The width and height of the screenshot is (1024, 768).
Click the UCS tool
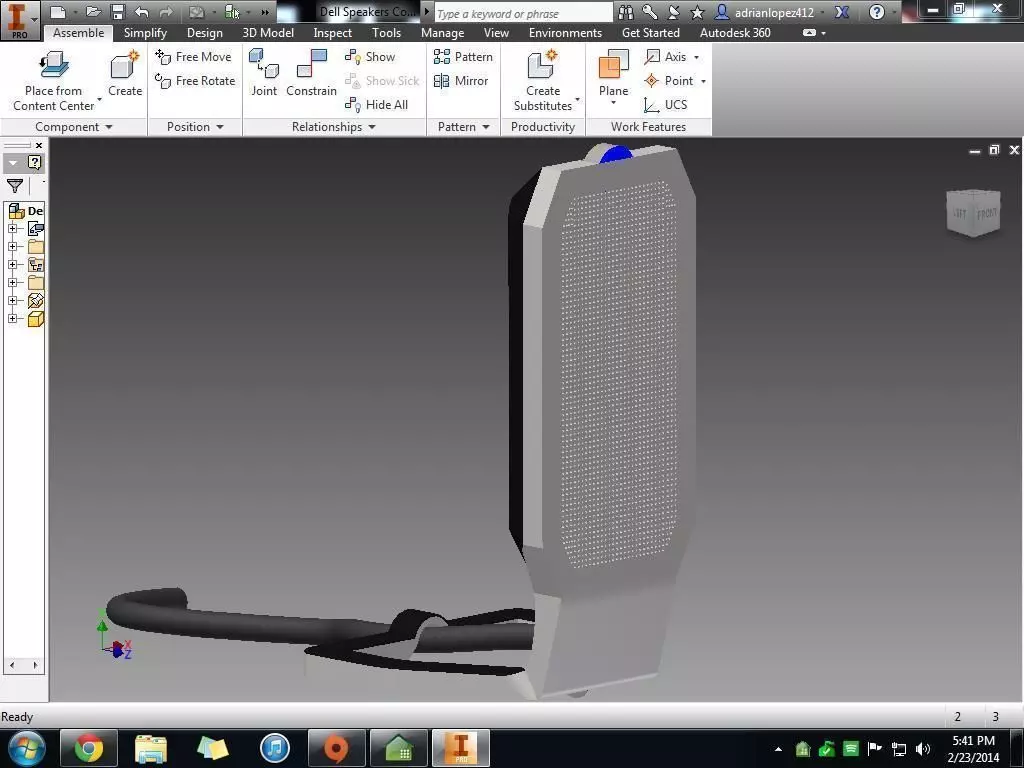tap(665, 104)
